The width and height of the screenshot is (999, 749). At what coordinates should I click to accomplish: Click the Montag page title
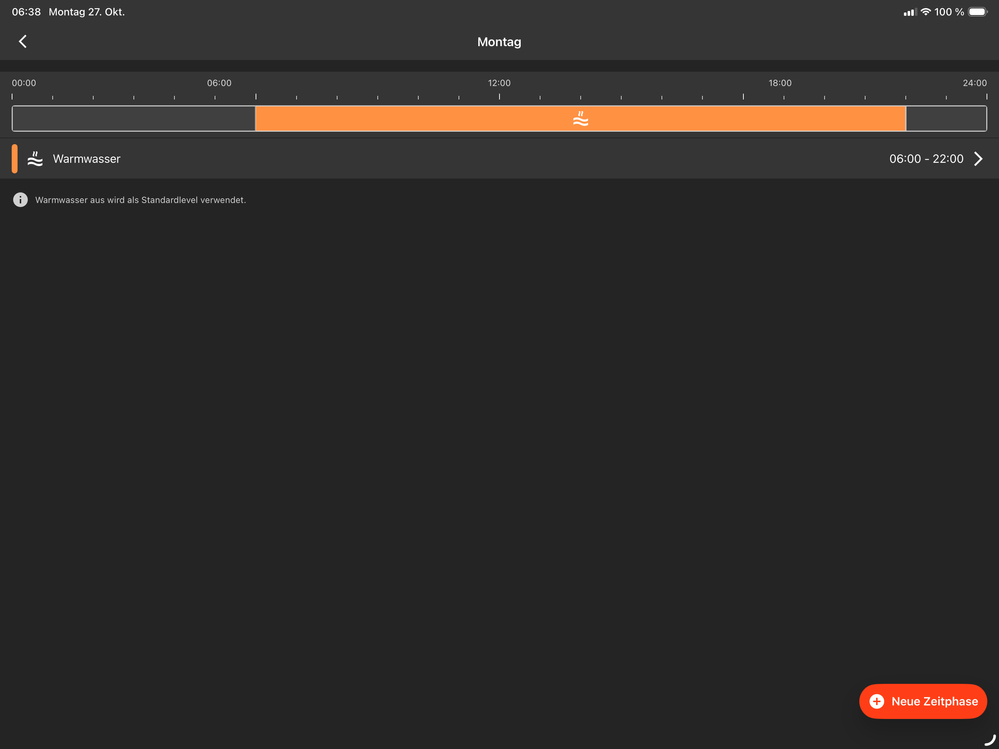coord(499,42)
